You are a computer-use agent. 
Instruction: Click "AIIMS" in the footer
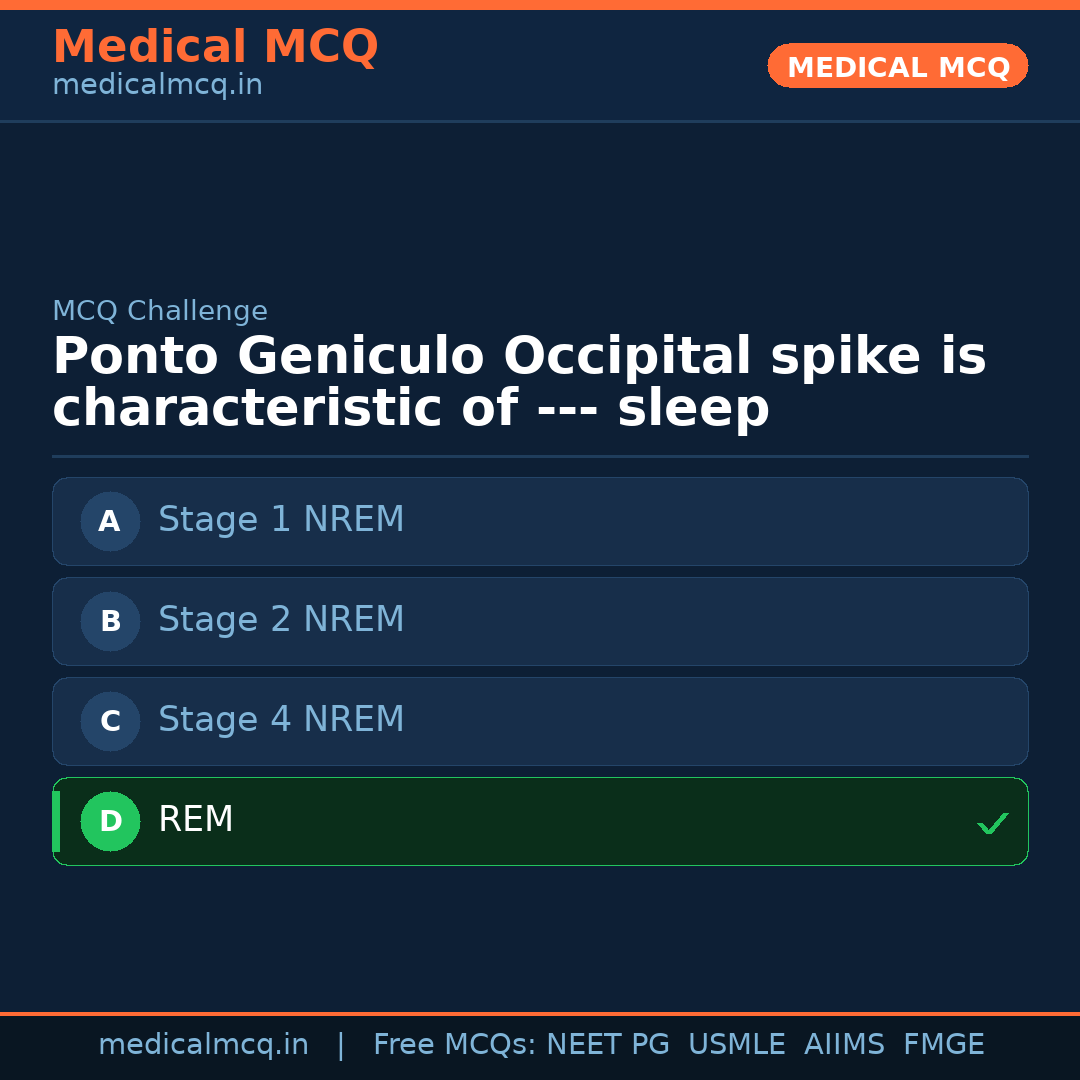[x=844, y=1045]
